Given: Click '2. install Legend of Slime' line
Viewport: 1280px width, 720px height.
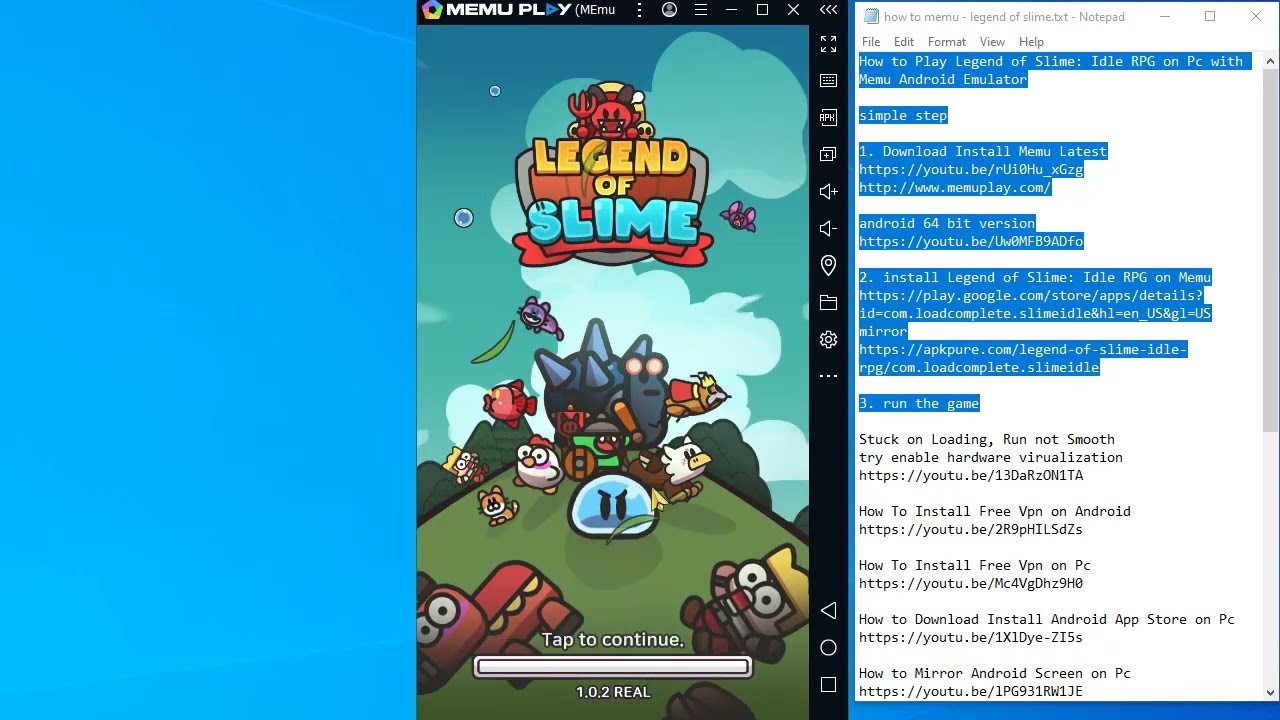Looking at the screenshot, I should (x=1035, y=277).
